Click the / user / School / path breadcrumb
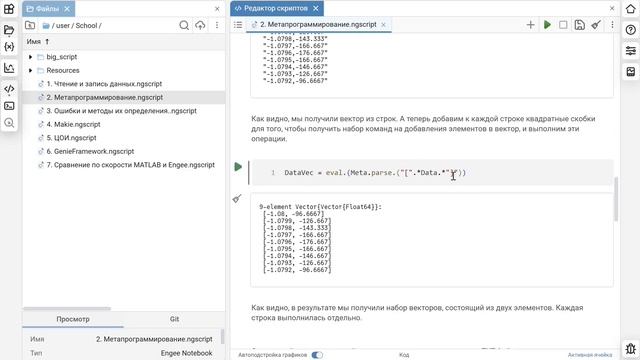The height and width of the screenshot is (360, 640). click(76, 25)
